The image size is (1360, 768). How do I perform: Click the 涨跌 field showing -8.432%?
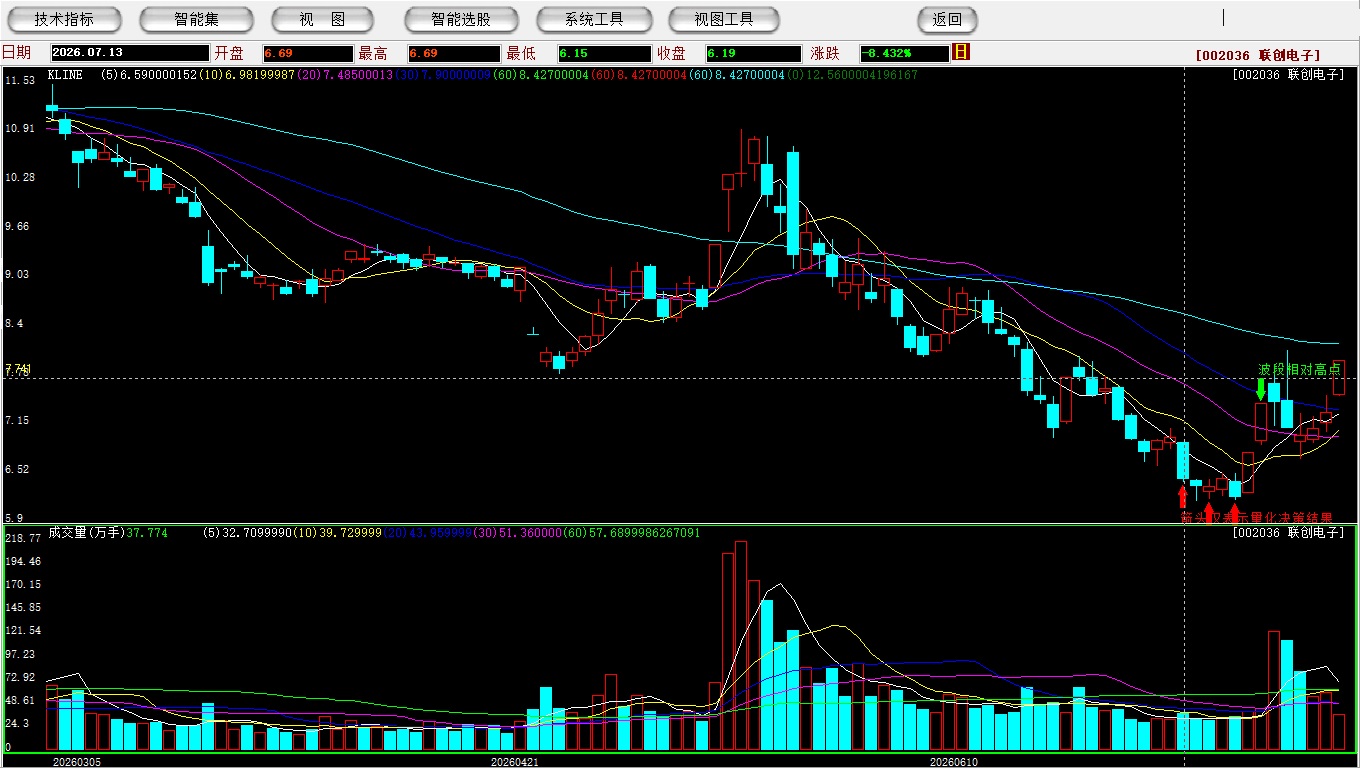(904, 53)
